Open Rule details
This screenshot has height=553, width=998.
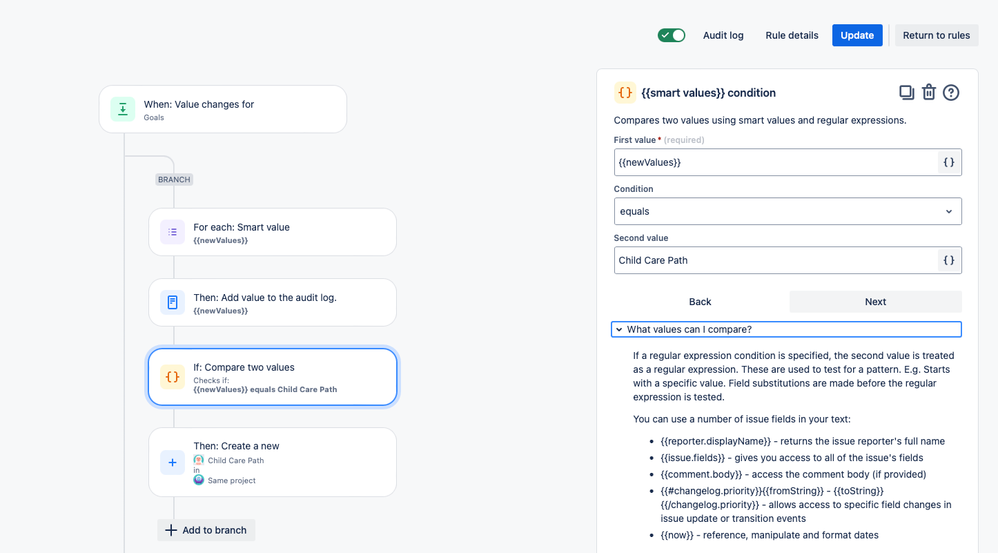[x=792, y=35]
